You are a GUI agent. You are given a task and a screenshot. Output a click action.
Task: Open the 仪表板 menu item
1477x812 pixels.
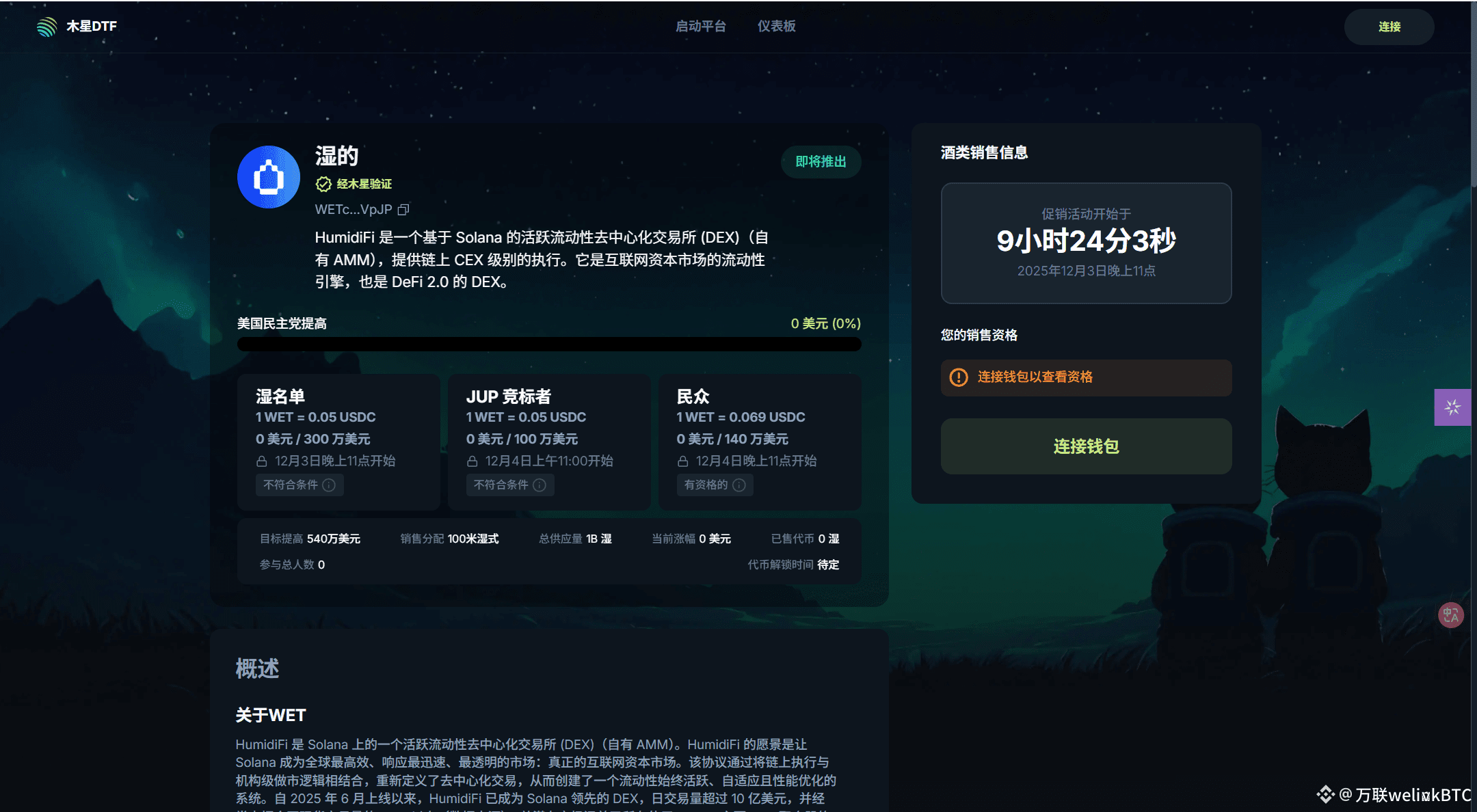(777, 26)
